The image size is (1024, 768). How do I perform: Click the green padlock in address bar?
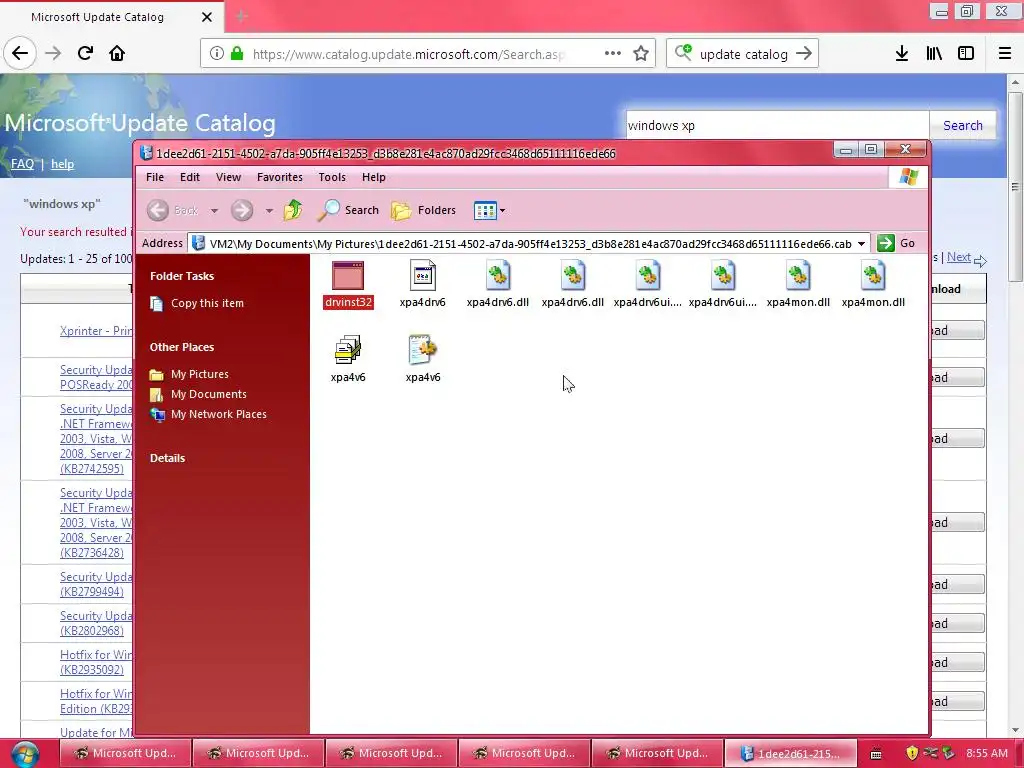[238, 54]
